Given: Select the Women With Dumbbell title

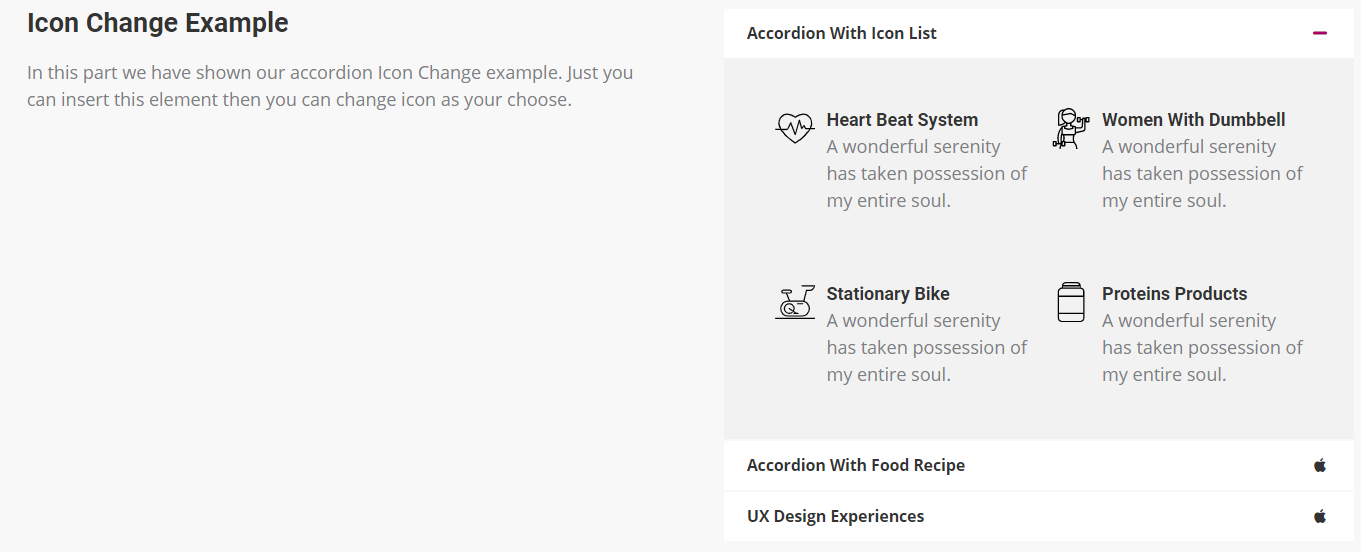Looking at the screenshot, I should 1193,120.
